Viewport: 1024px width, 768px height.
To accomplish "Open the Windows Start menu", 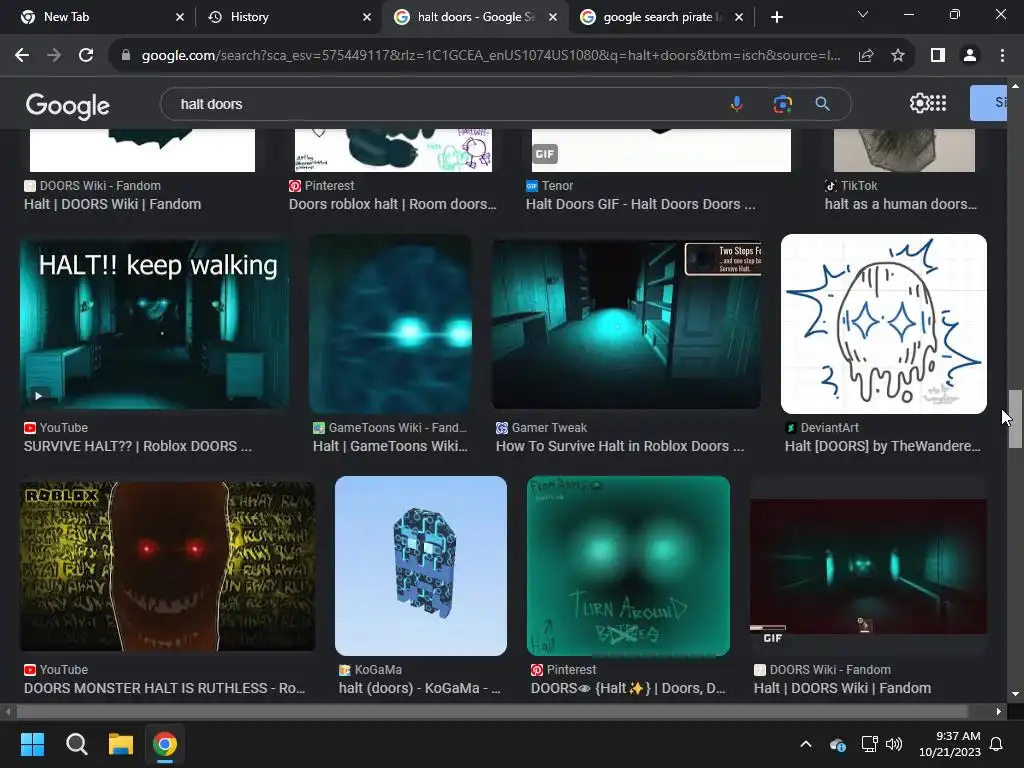I will (x=32, y=744).
